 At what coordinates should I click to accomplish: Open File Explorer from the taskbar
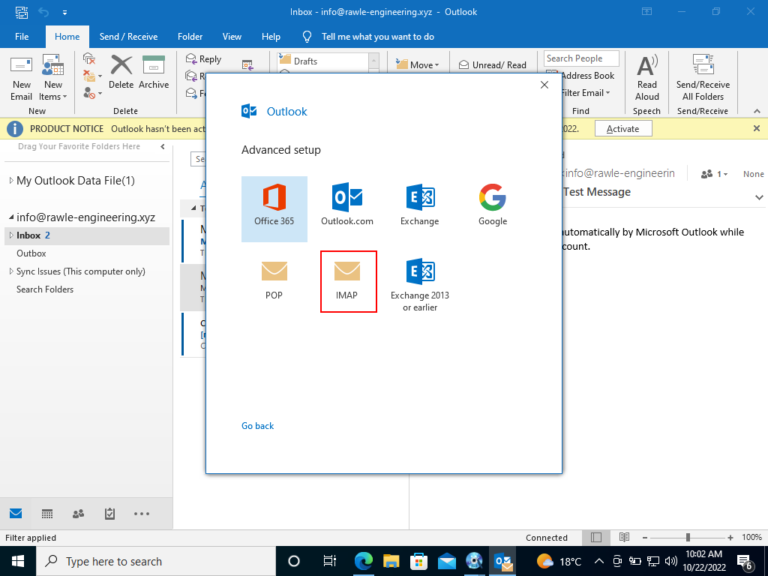pos(391,561)
